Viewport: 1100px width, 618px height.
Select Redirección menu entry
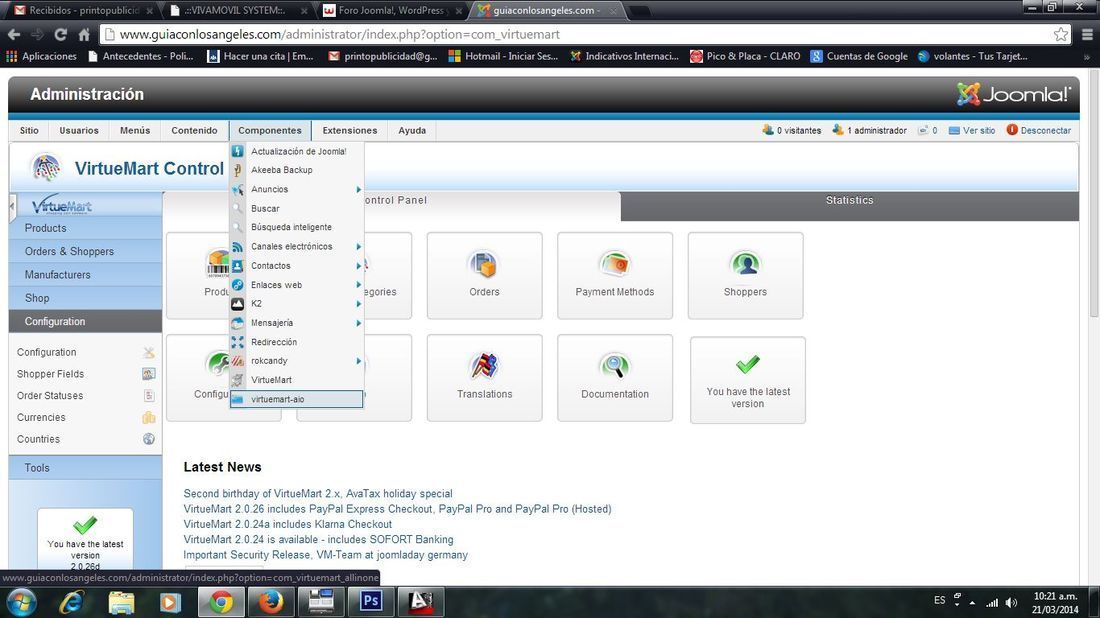pos(296,342)
